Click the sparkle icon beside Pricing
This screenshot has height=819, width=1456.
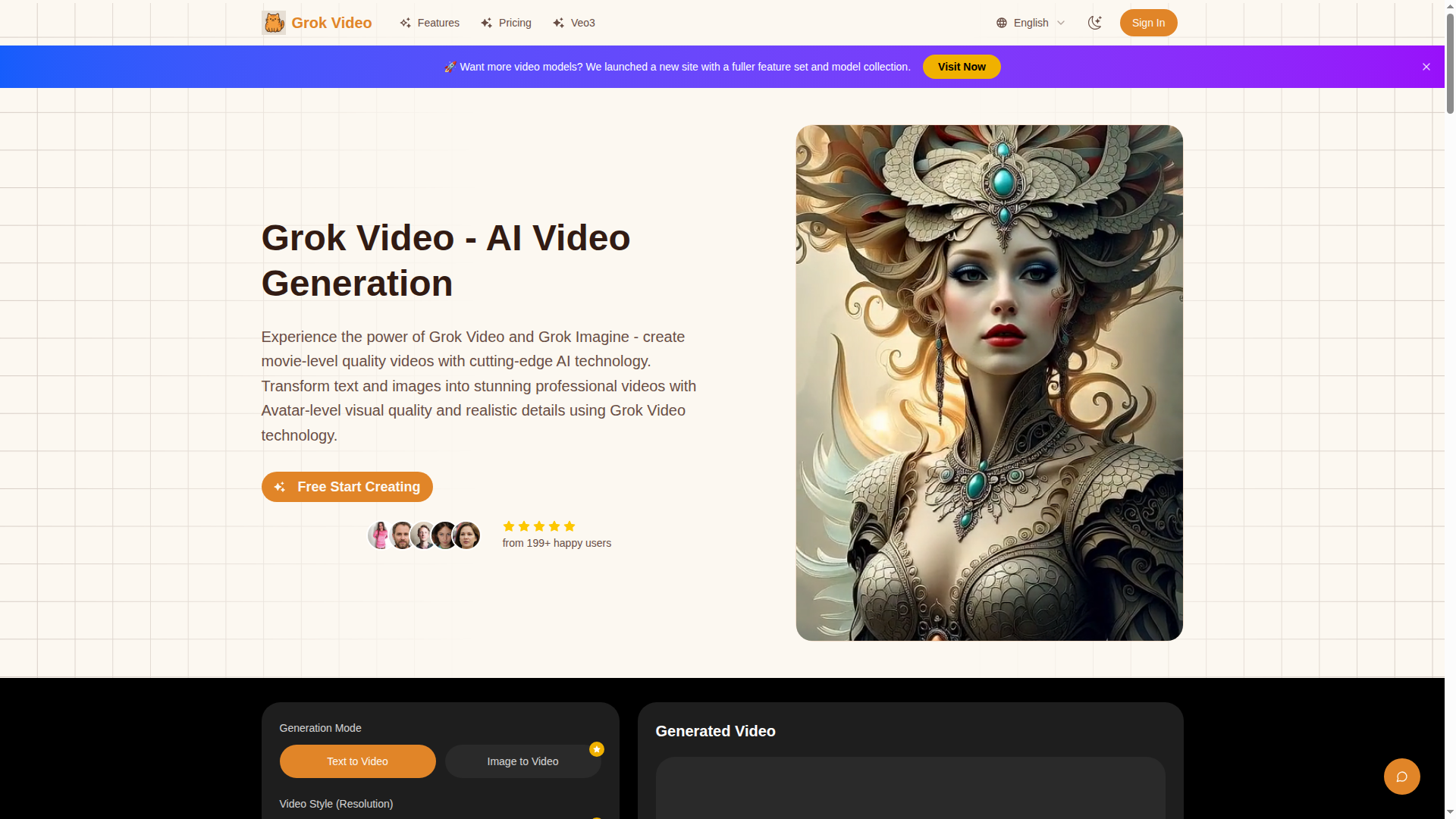point(486,23)
